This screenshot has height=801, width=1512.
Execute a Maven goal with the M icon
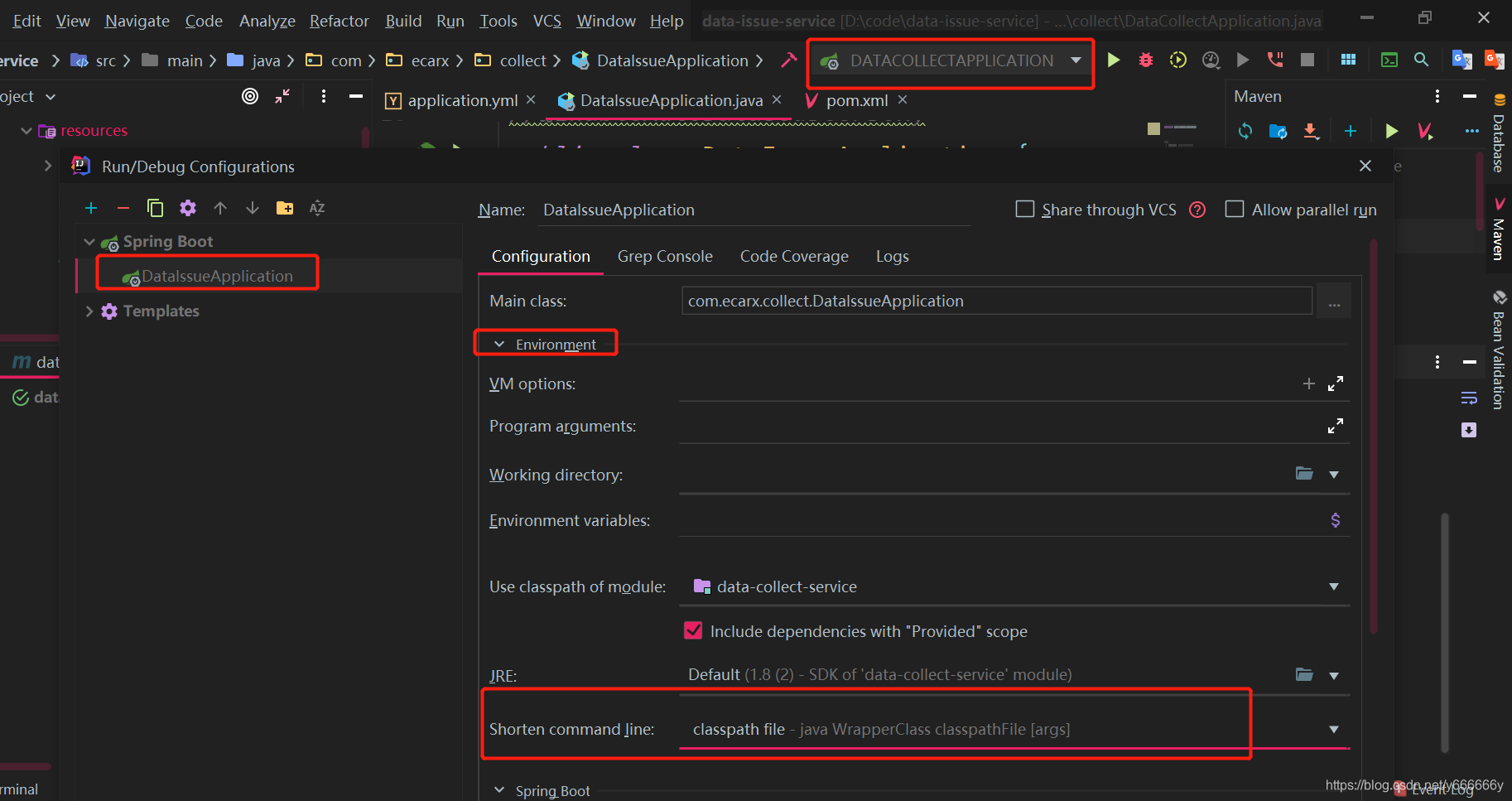pos(1426,131)
